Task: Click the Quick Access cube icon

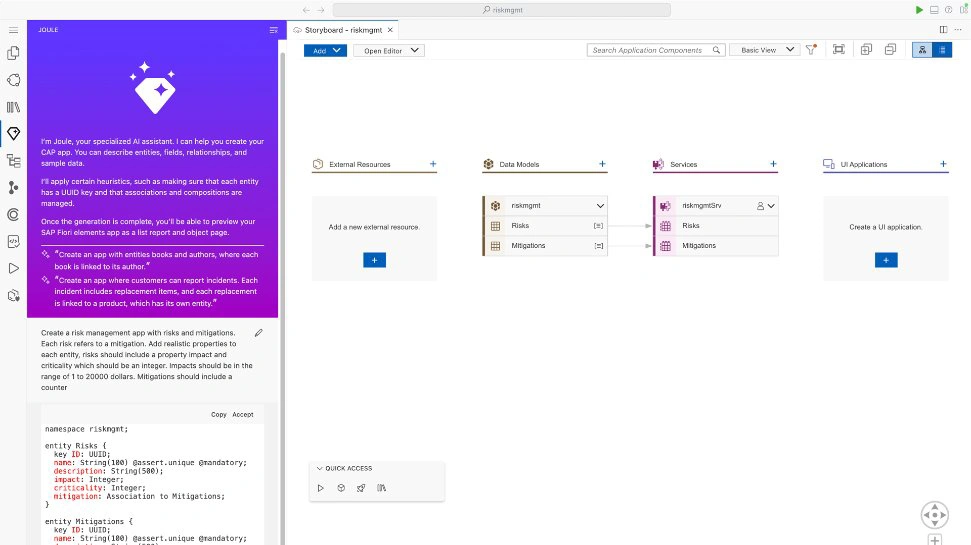Action: (x=341, y=488)
